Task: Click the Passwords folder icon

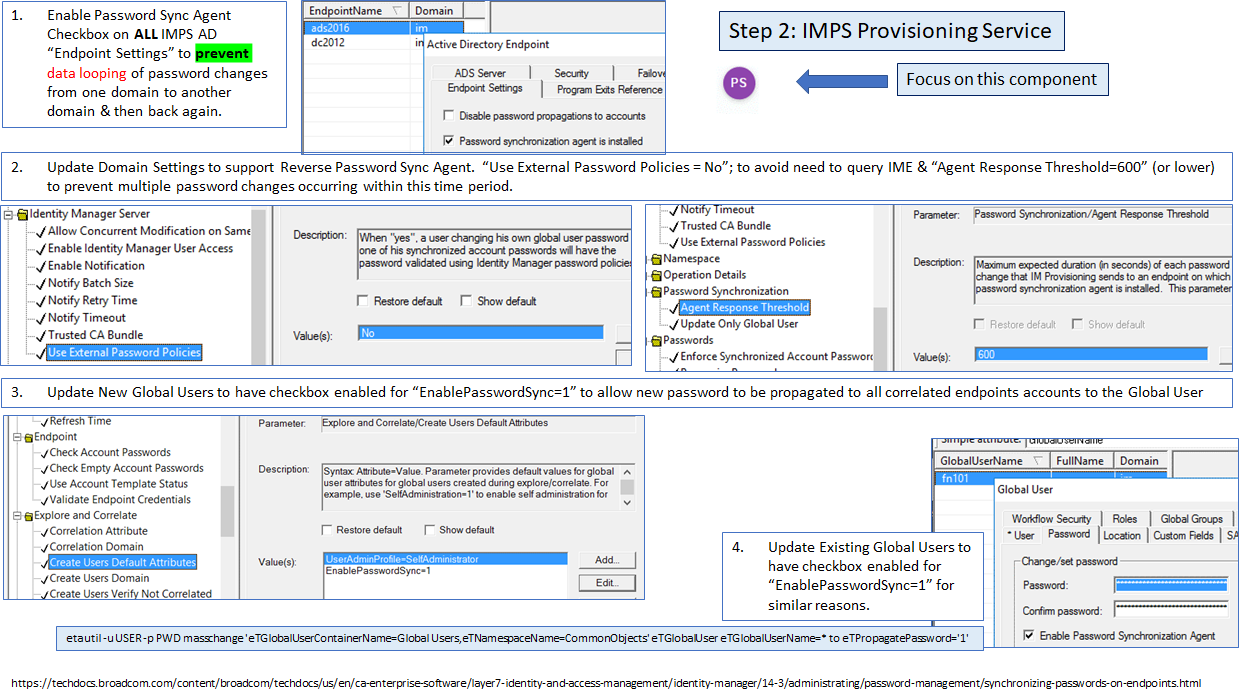Action: [x=656, y=341]
